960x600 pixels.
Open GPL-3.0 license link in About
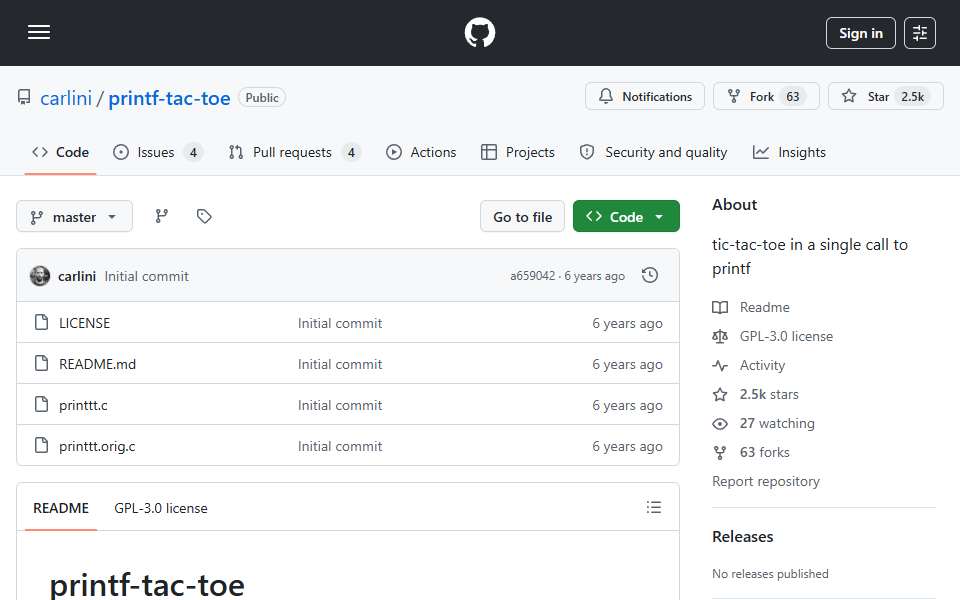(773, 336)
